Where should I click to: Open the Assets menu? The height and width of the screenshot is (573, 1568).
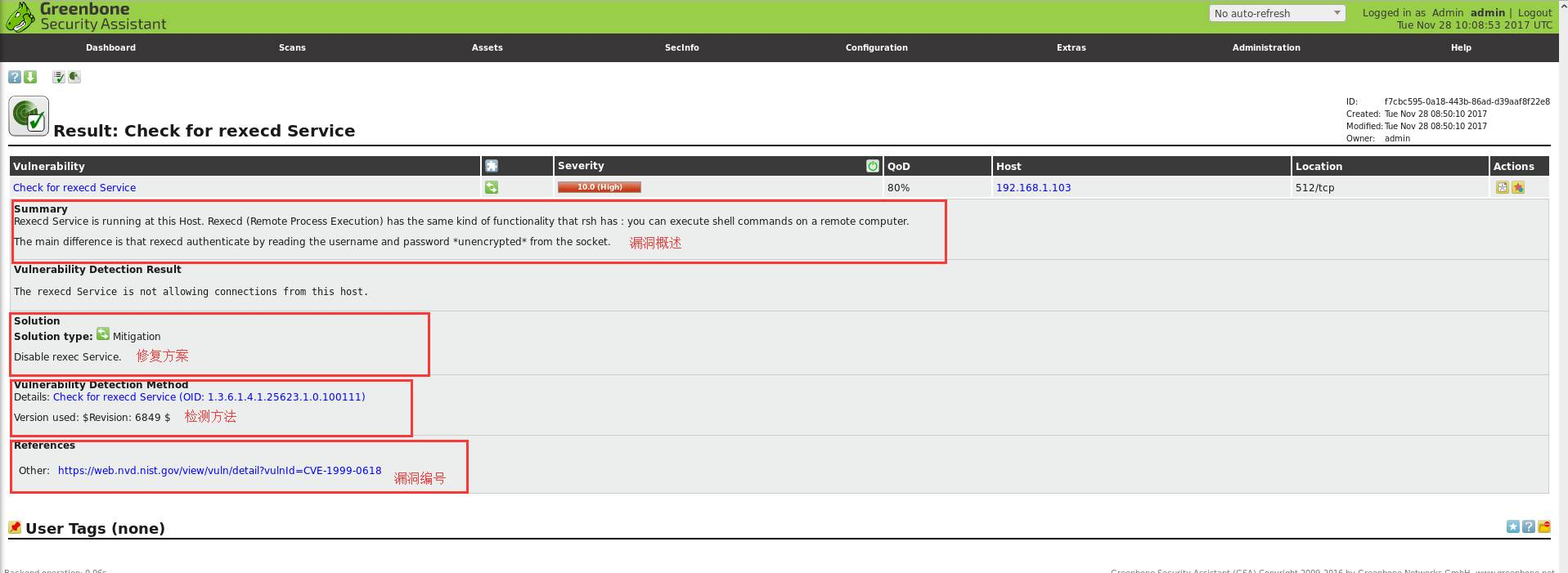coord(487,47)
